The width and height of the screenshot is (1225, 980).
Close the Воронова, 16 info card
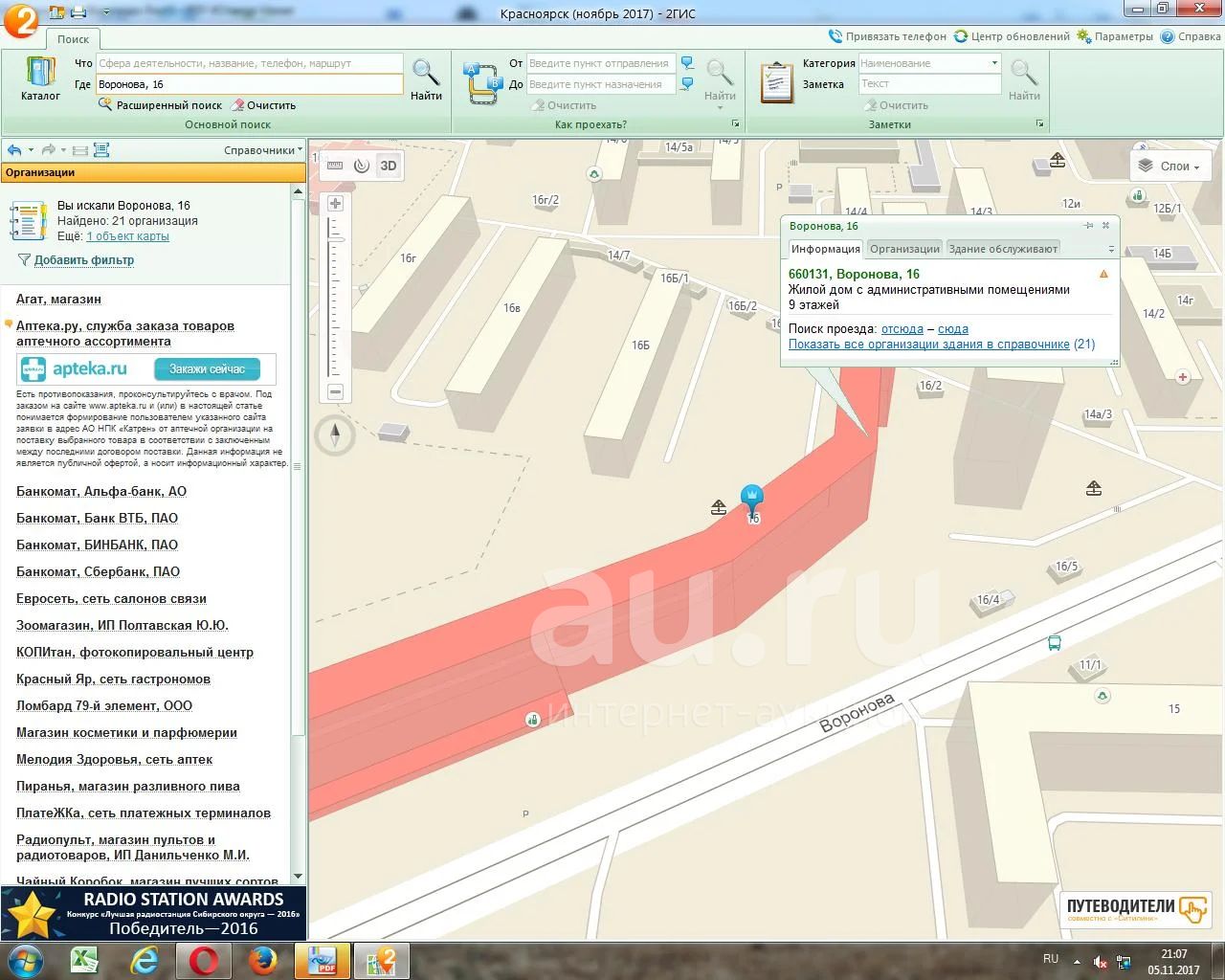click(1105, 226)
